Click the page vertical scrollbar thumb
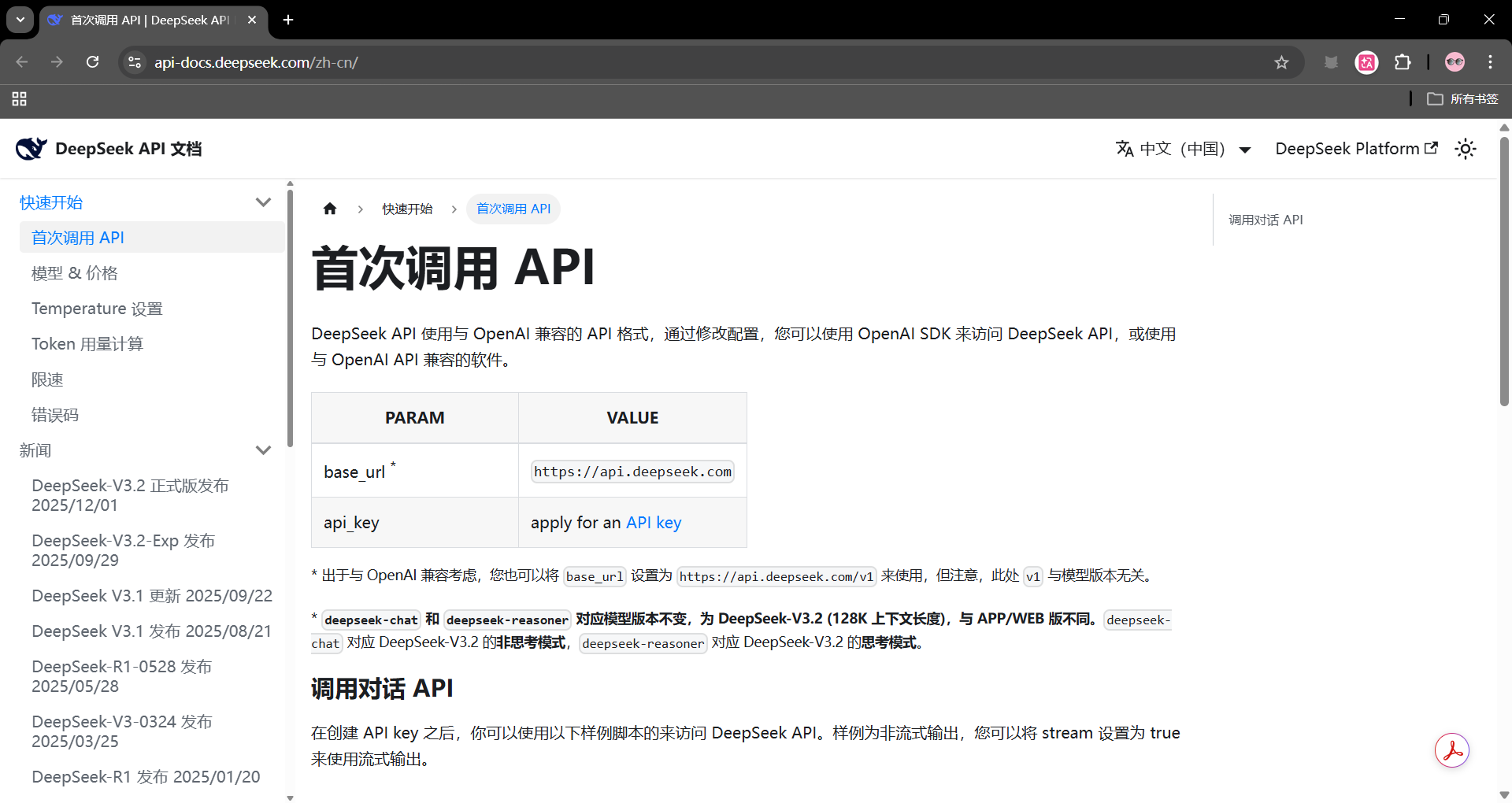The image size is (1512, 803). [1504, 272]
